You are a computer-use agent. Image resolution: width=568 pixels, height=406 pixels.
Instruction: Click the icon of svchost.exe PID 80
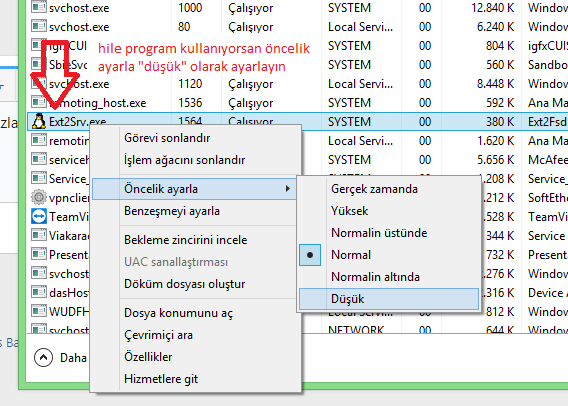[39, 26]
